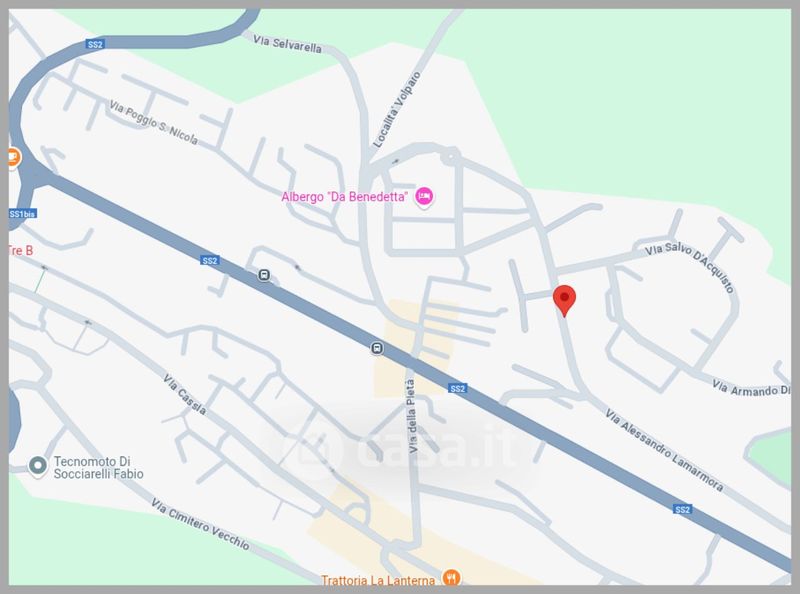
Task: Select the Trattoria La Lanterna restaurant icon
Action: [451, 578]
